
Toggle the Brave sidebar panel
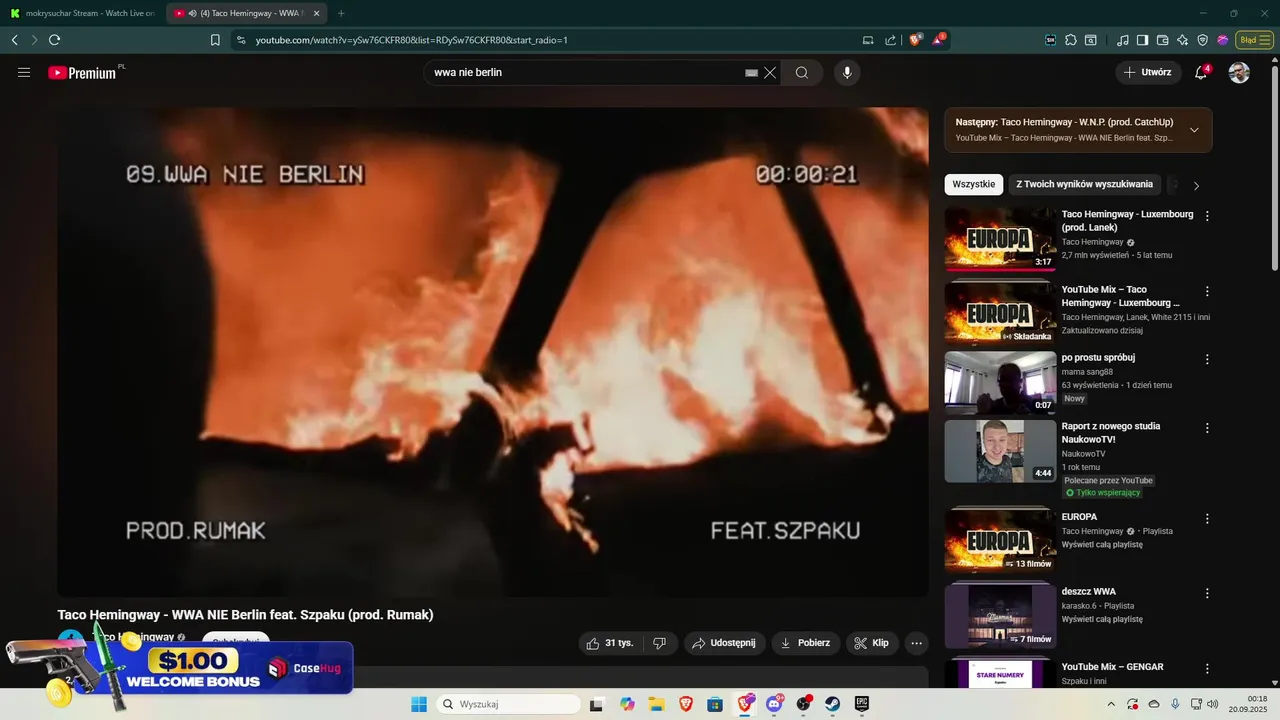tap(1142, 40)
